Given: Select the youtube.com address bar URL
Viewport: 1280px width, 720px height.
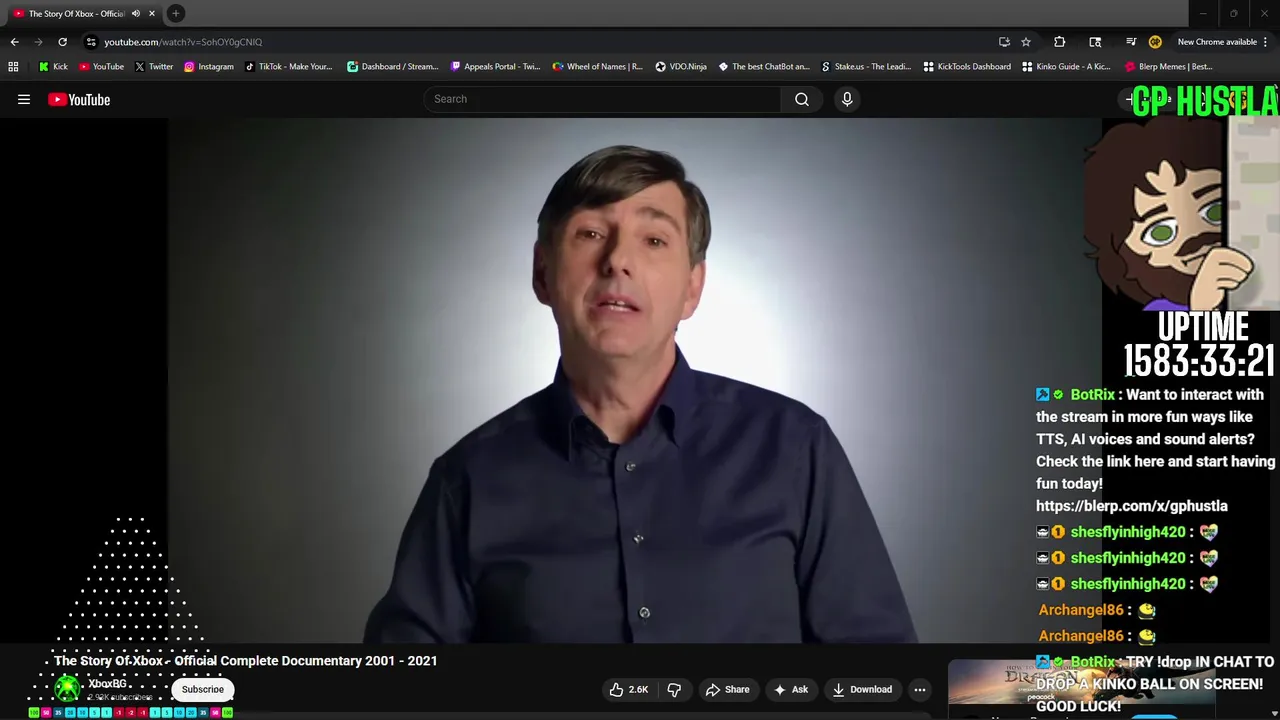Looking at the screenshot, I should [183, 42].
